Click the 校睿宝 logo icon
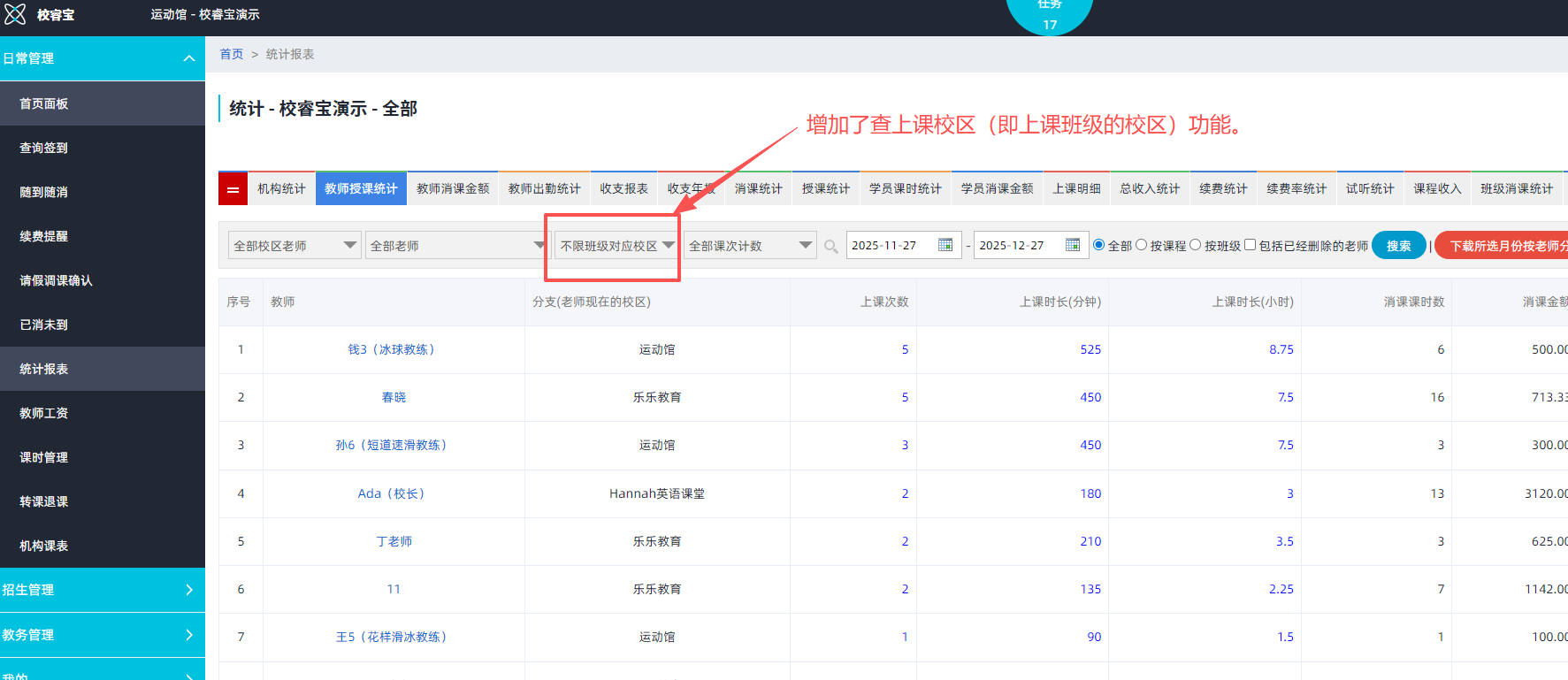 [15, 14]
